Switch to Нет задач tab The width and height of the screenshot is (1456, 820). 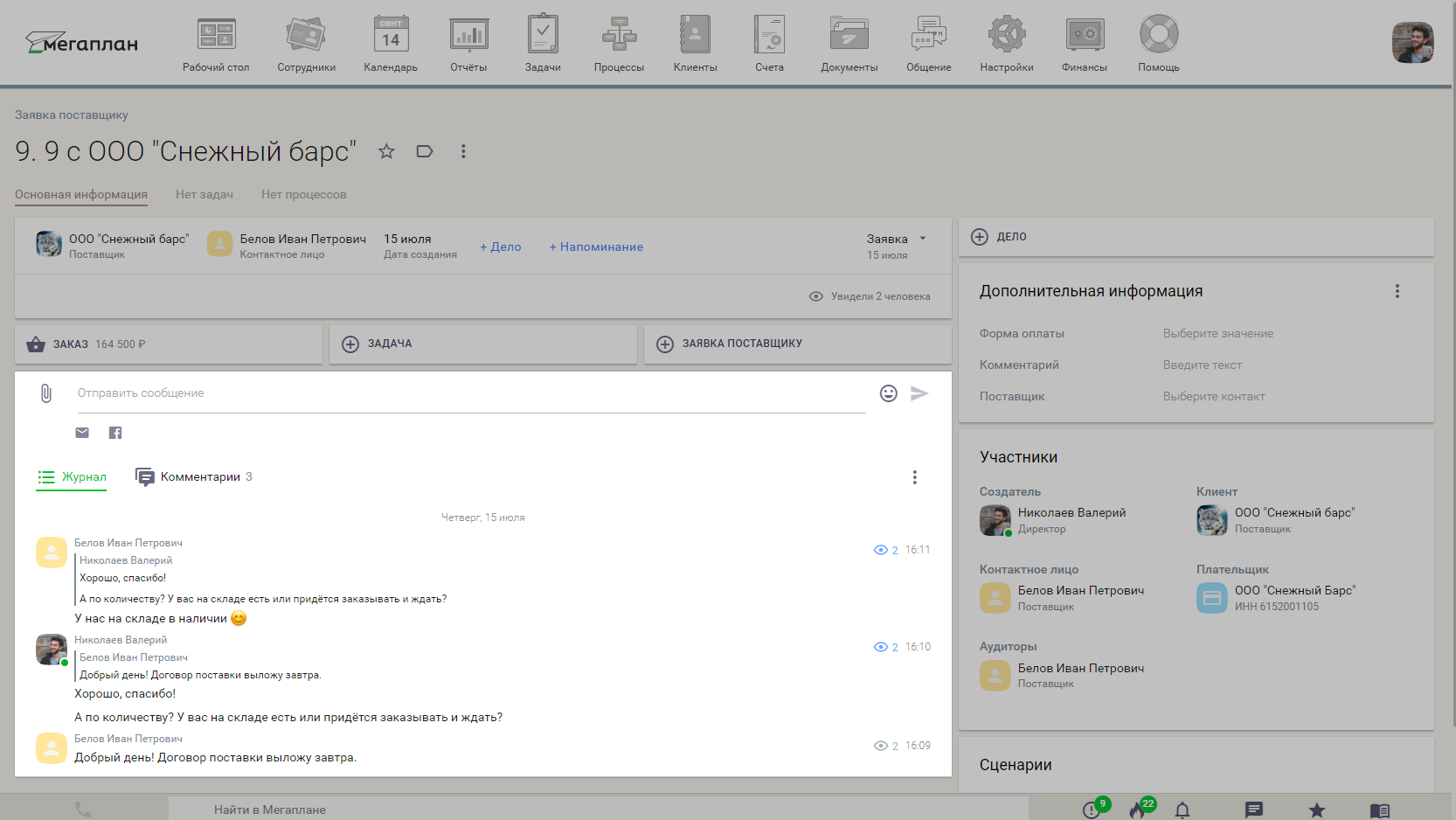tap(205, 195)
